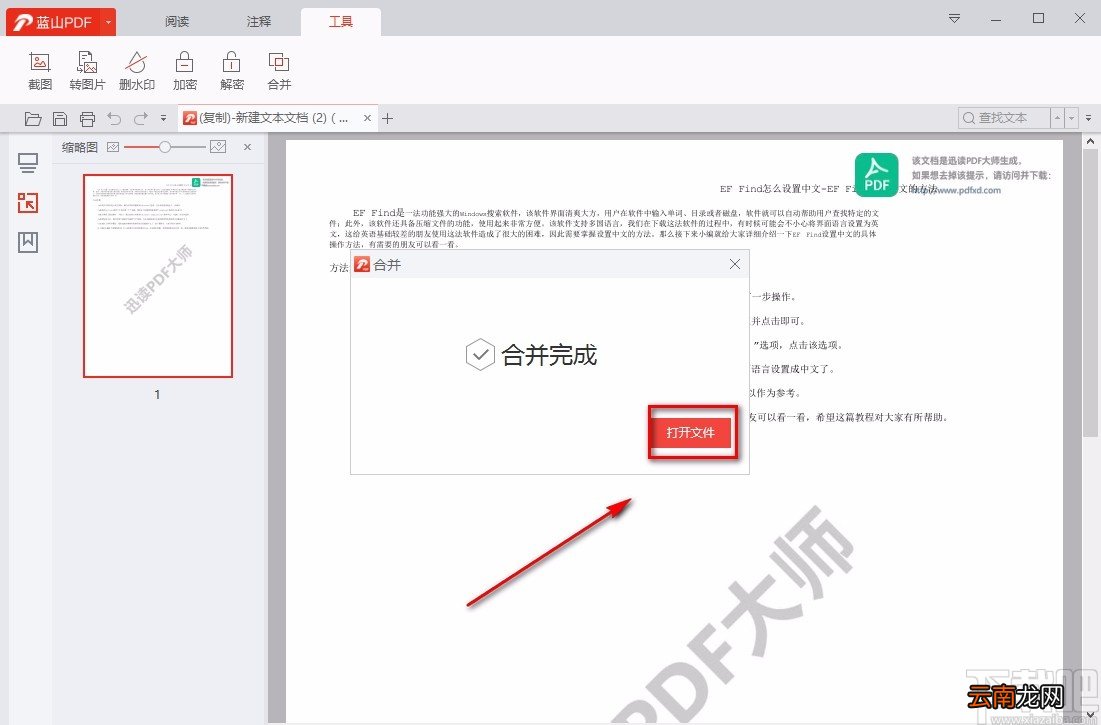Select the 转图片 convert to image tool
This screenshot has height=725, width=1101.
[87, 71]
